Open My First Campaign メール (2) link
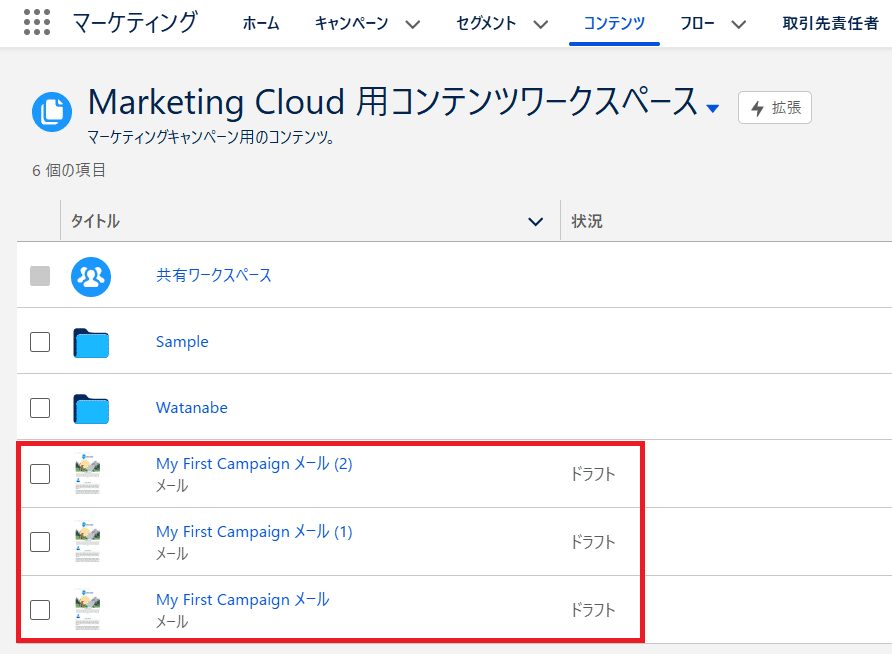The height and width of the screenshot is (654, 892). coord(254,464)
